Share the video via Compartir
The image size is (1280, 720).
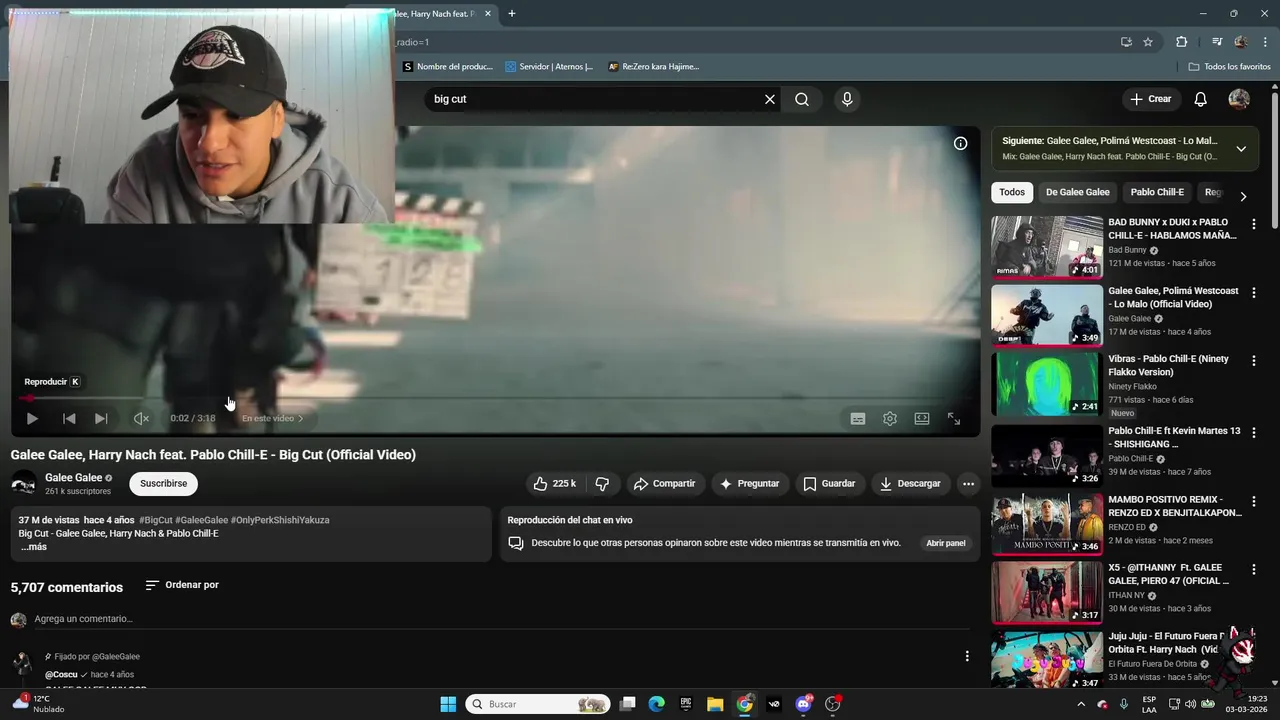[x=664, y=484]
